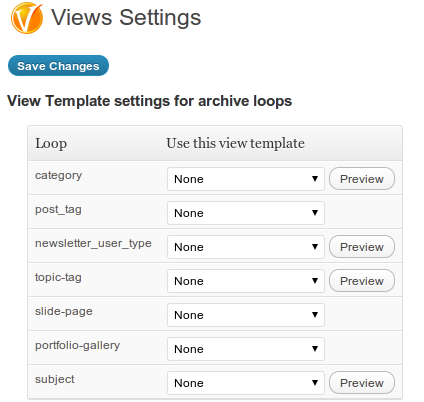Preview the topic-tag loop template
This screenshot has width=424, height=402.
[362, 281]
